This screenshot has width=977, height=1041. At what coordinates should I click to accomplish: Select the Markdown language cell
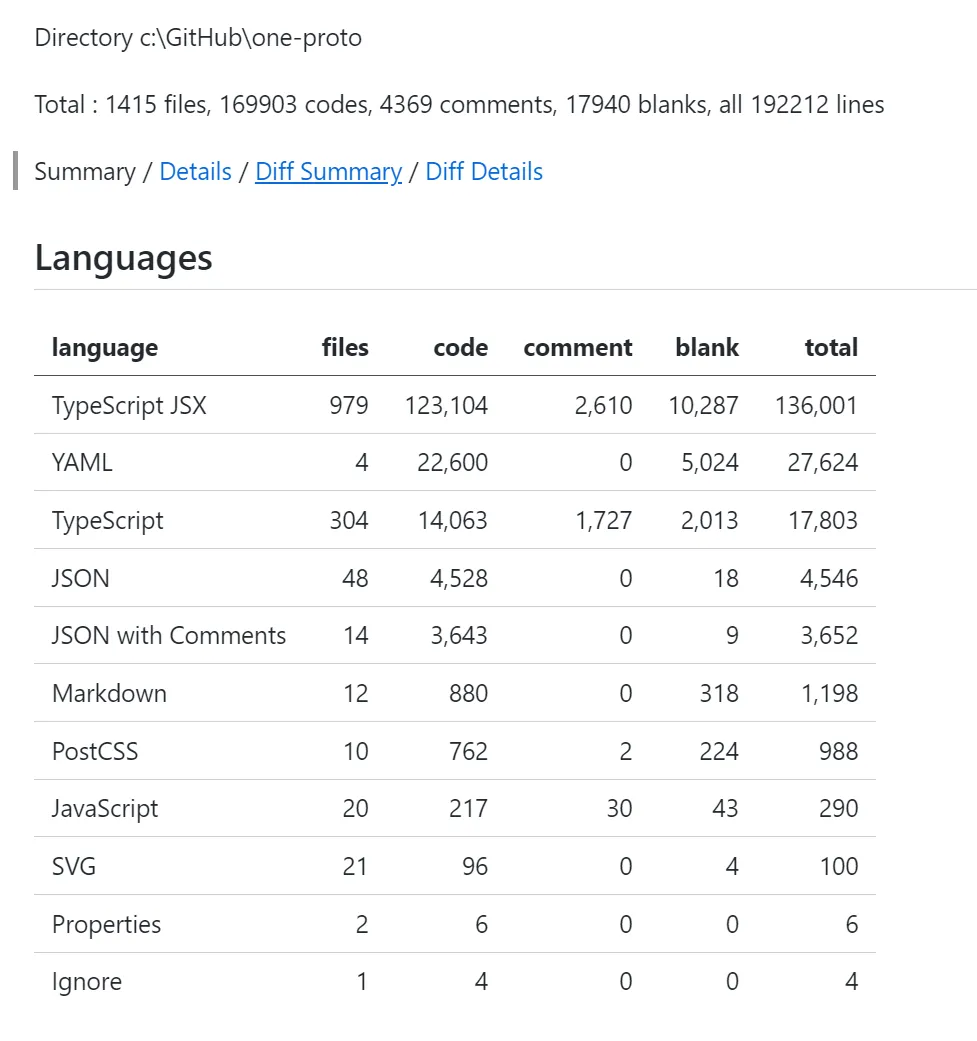110,693
